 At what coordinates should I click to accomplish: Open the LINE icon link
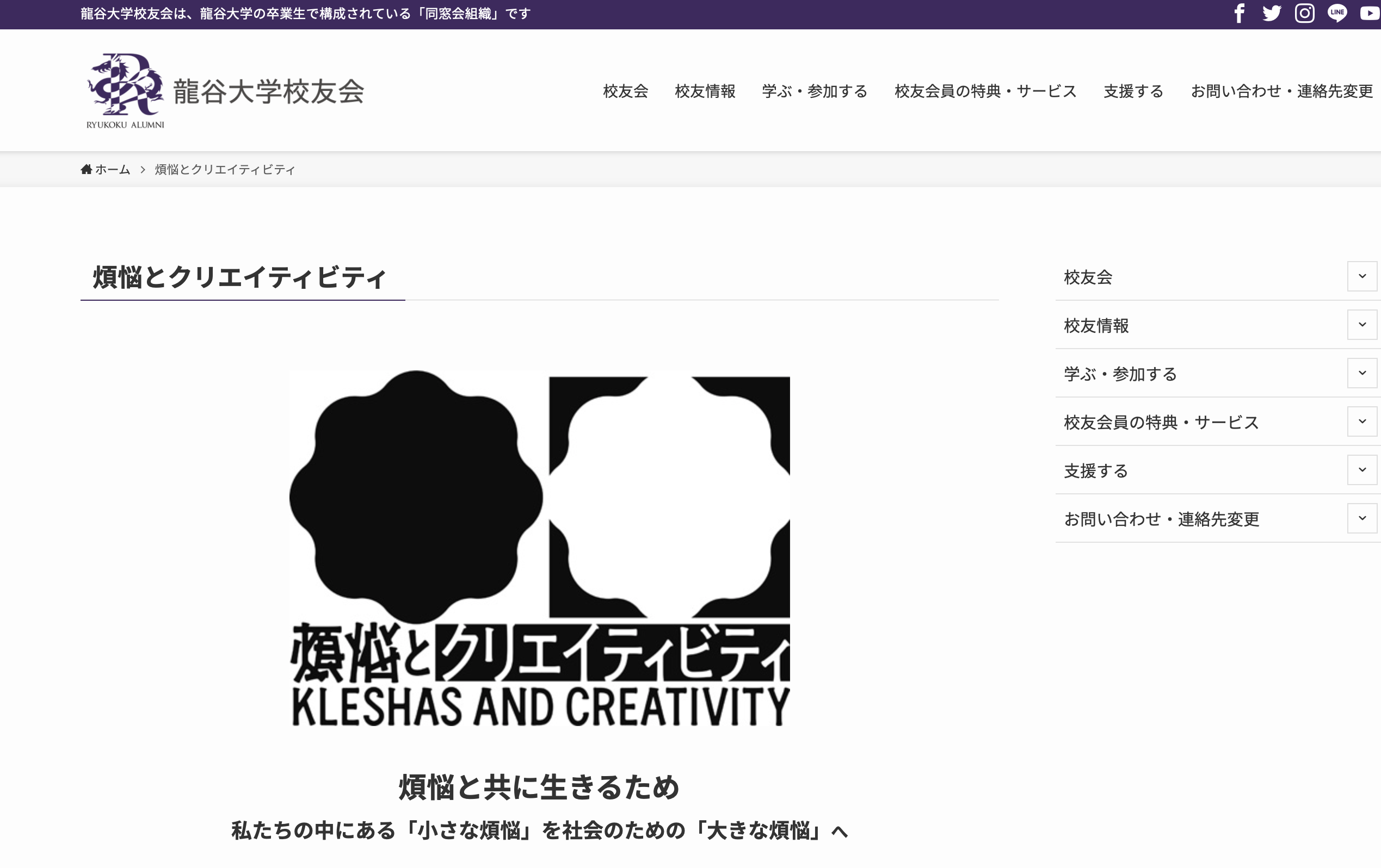click(x=1337, y=13)
